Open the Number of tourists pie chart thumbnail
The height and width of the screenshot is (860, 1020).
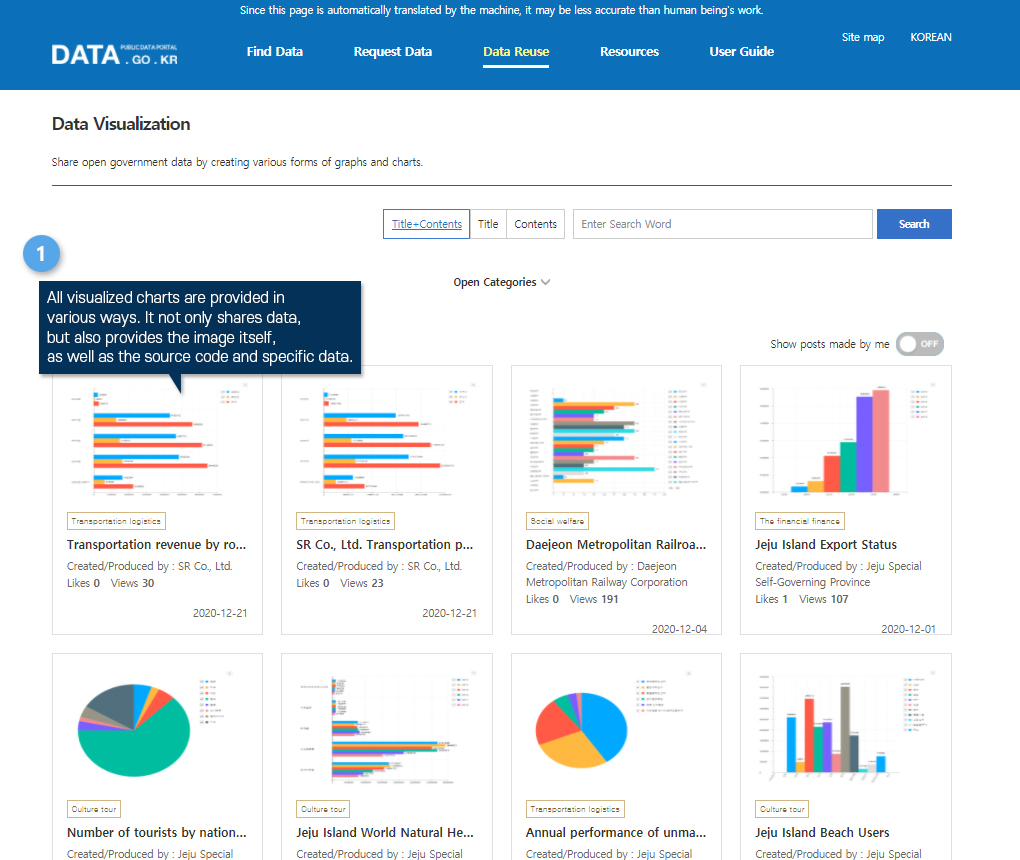157,726
